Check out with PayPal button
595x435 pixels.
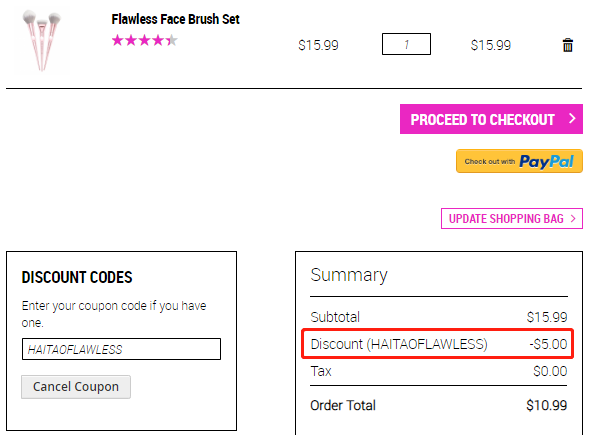point(519,161)
